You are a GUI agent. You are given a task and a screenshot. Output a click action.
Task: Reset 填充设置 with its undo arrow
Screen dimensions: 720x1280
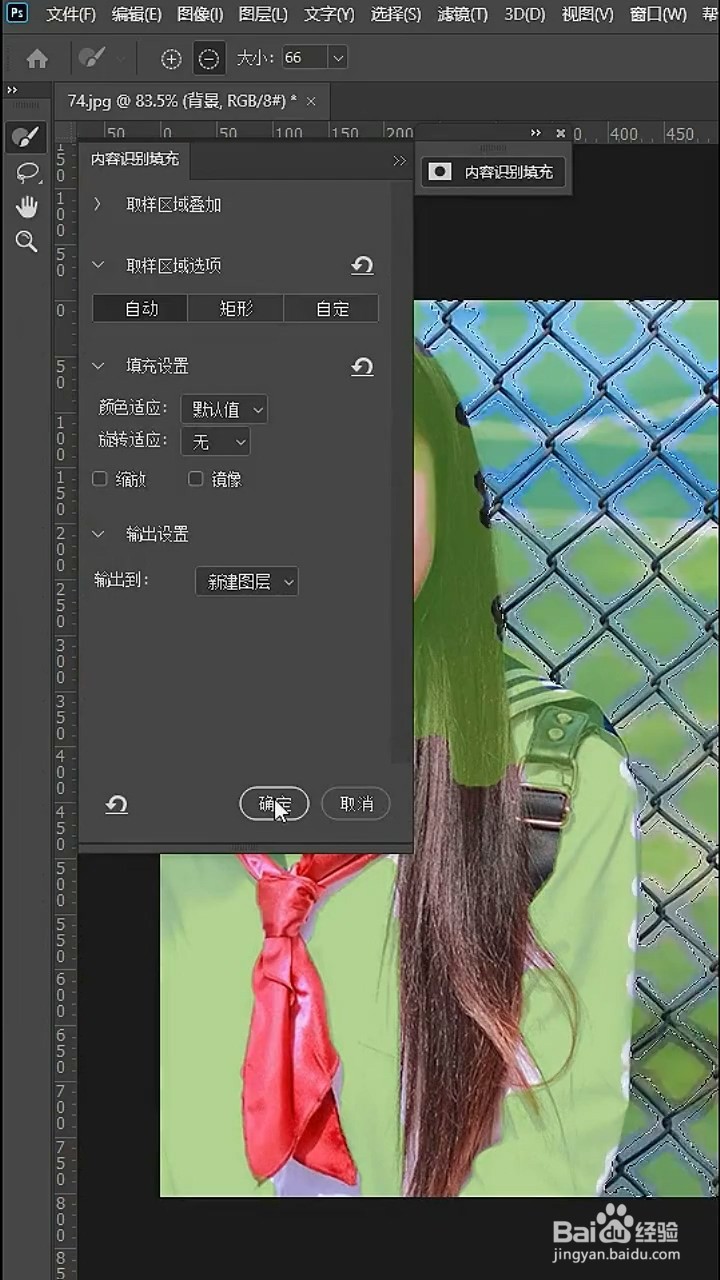click(x=362, y=367)
